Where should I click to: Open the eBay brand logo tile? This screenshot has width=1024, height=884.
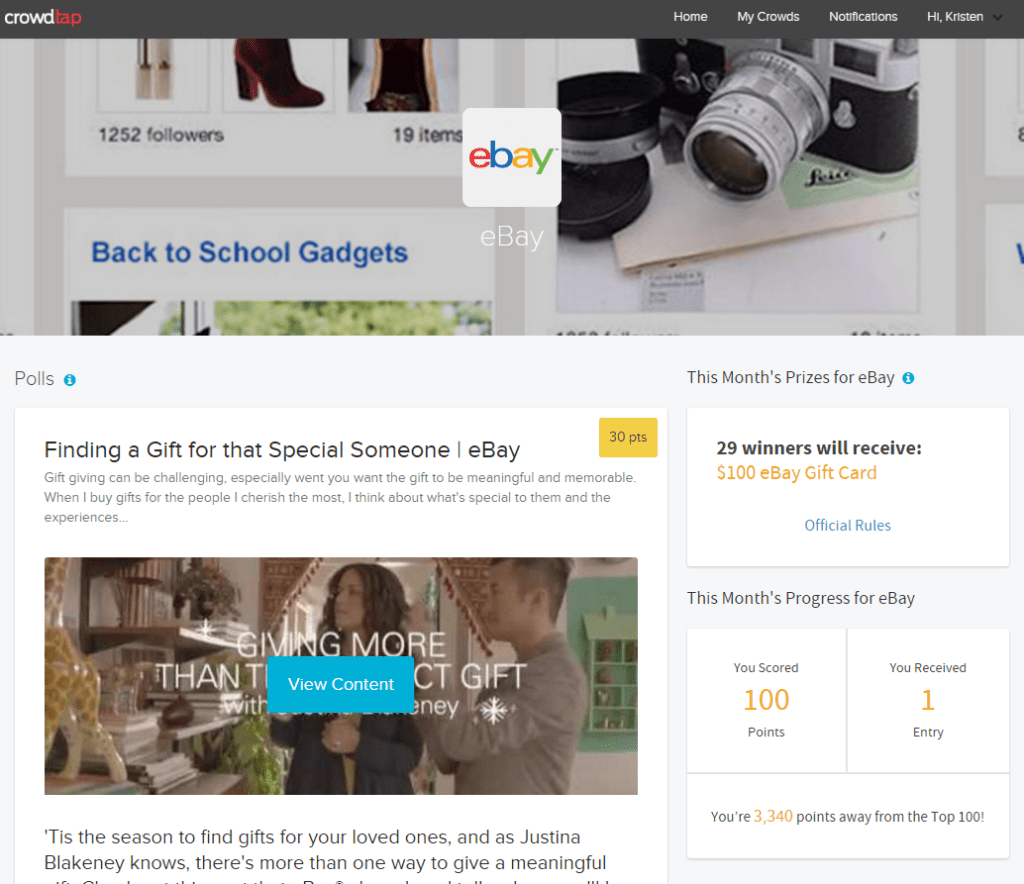pyautogui.click(x=511, y=157)
